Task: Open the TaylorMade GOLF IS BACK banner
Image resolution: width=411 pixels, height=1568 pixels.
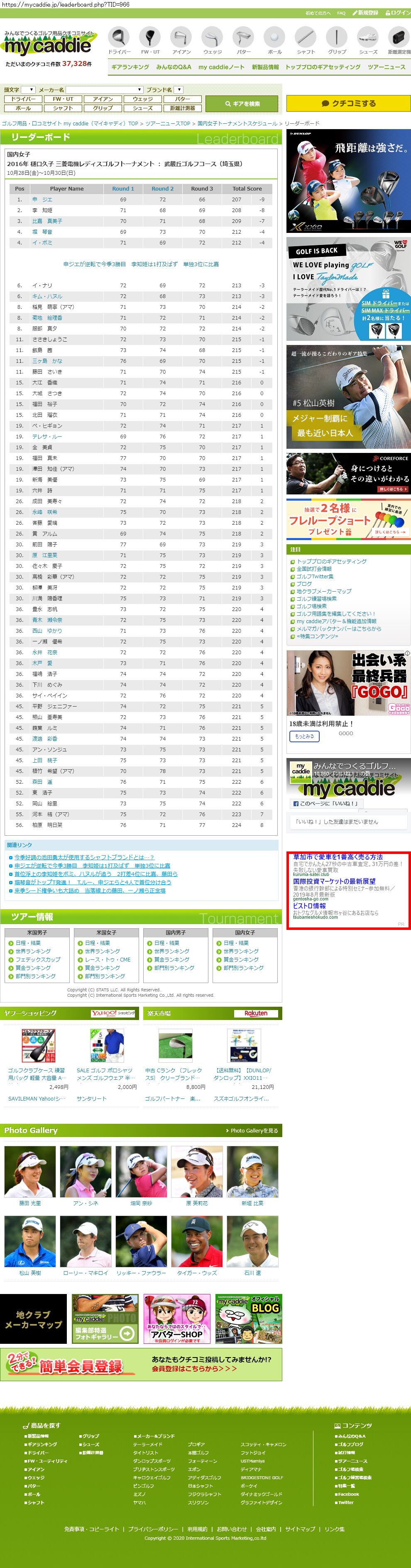Action: coord(348,289)
